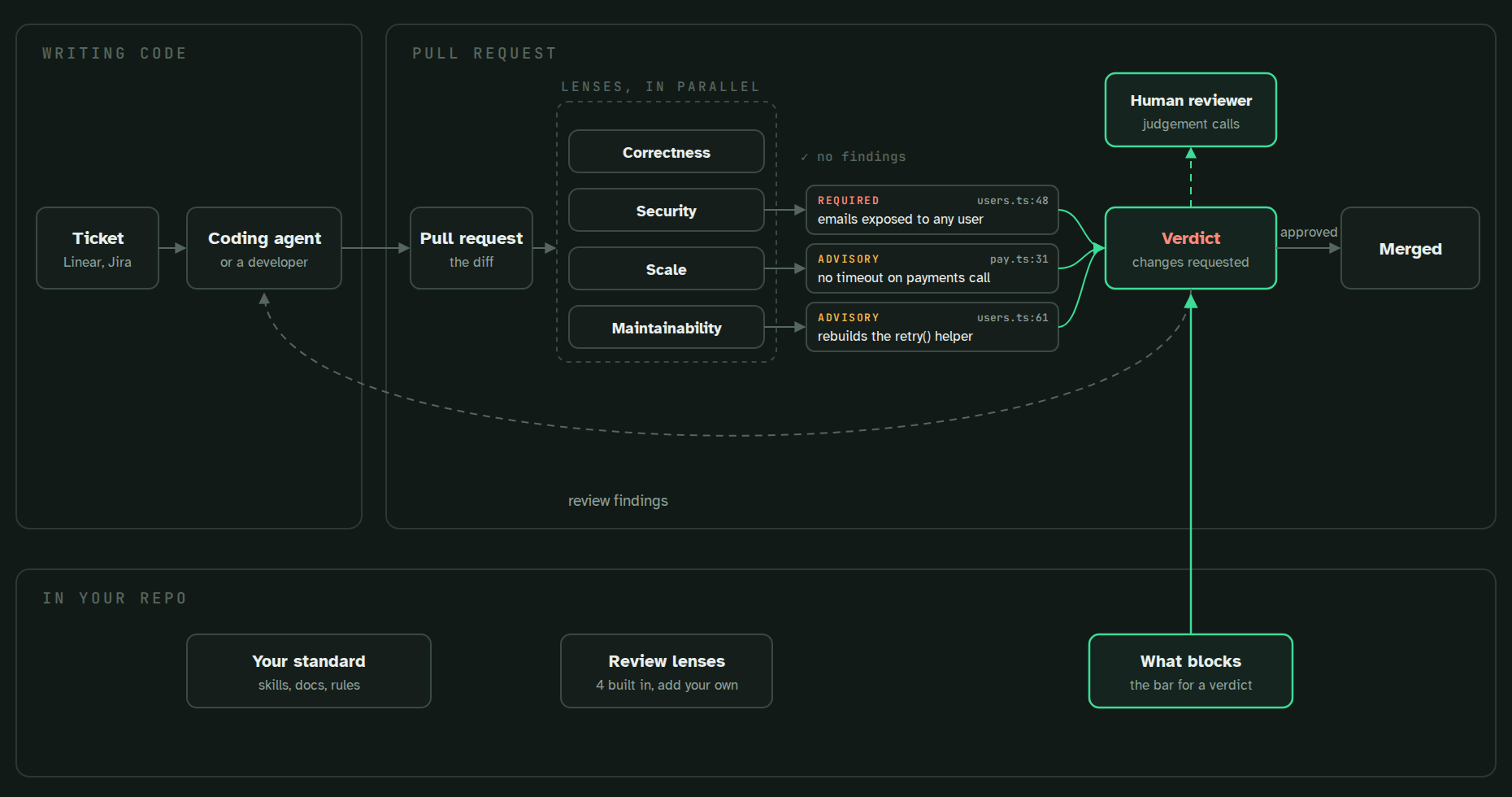Click the Merged node
The height and width of the screenshot is (797, 1512).
[x=1410, y=248]
